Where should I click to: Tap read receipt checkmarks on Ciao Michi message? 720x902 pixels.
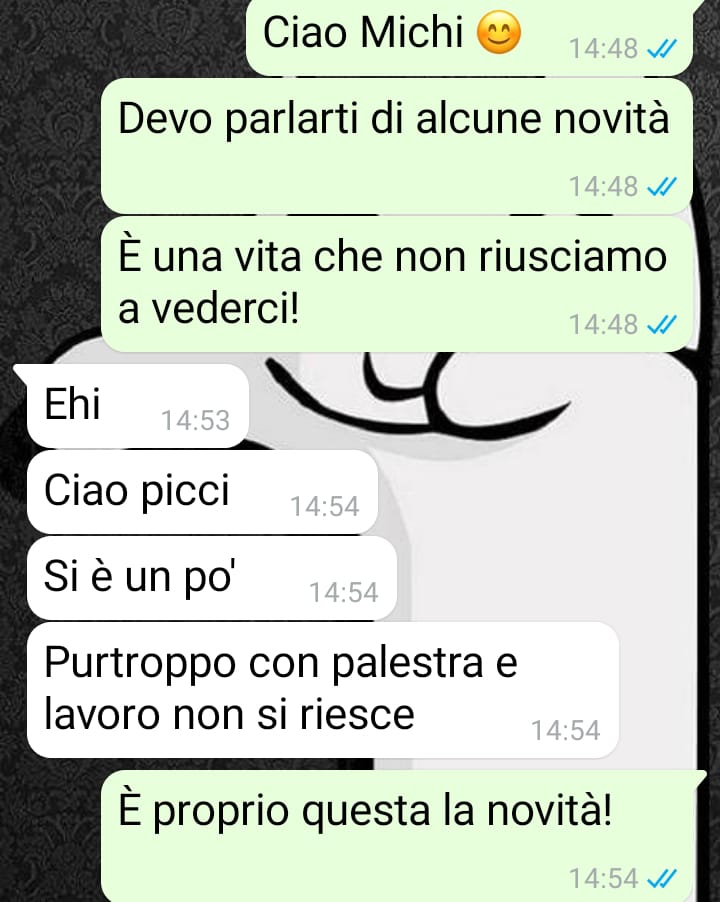662,49
